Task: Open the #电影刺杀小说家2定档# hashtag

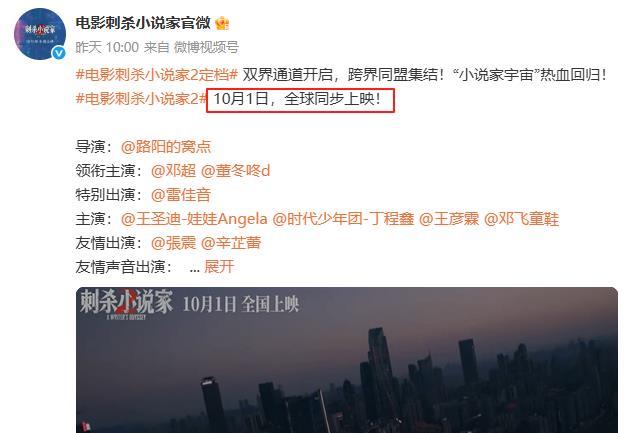Action: click(156, 75)
